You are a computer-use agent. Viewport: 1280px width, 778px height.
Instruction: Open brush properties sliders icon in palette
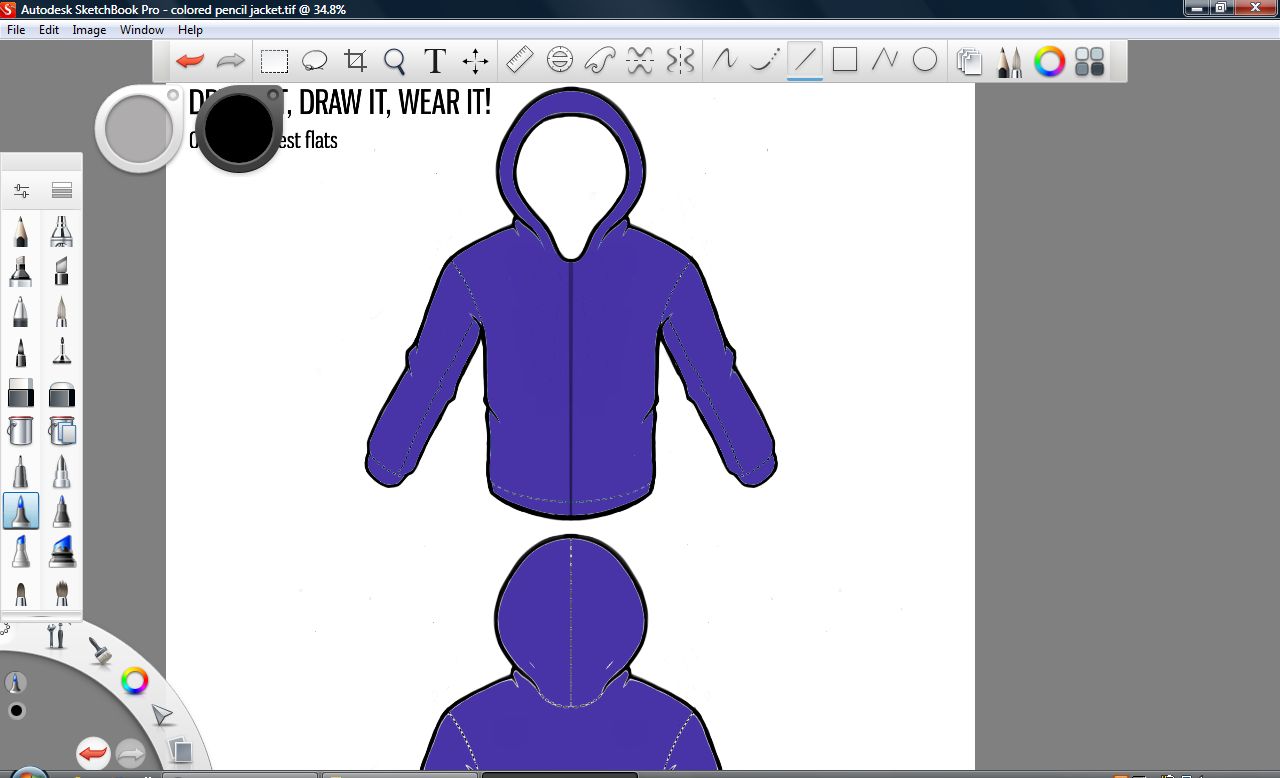point(21,190)
